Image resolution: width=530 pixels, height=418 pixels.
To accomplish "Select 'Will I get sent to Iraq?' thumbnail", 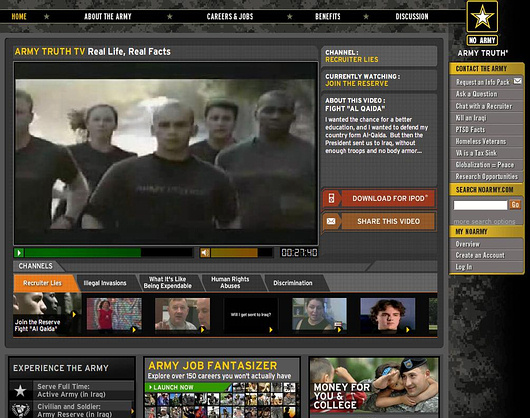I will coord(251,314).
